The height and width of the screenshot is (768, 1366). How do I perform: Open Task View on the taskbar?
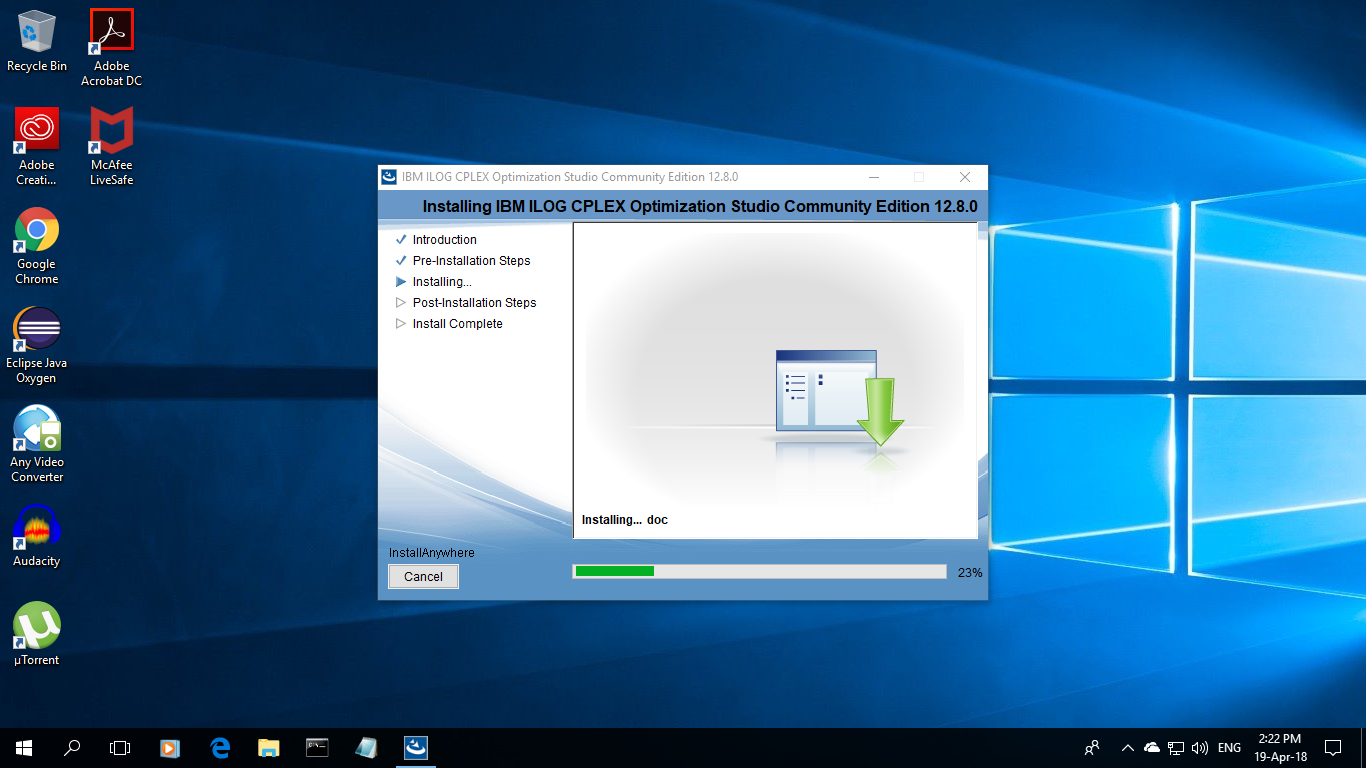120,747
